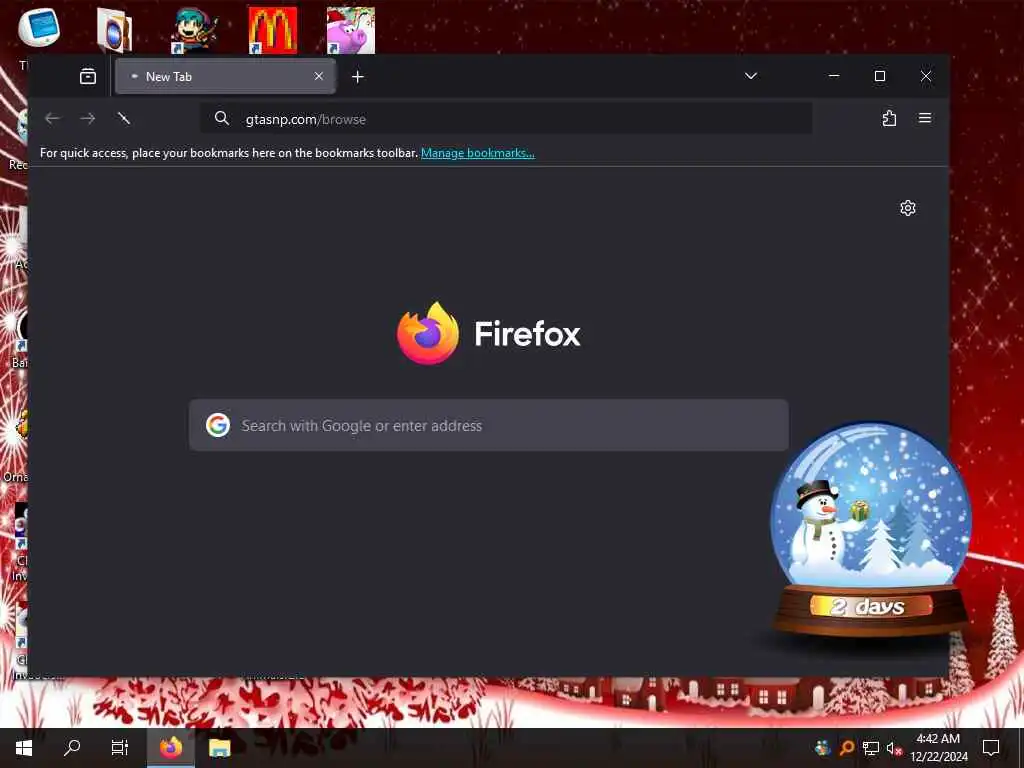Open the notification center icon
Screen dimensions: 1024x768
pos(991,748)
